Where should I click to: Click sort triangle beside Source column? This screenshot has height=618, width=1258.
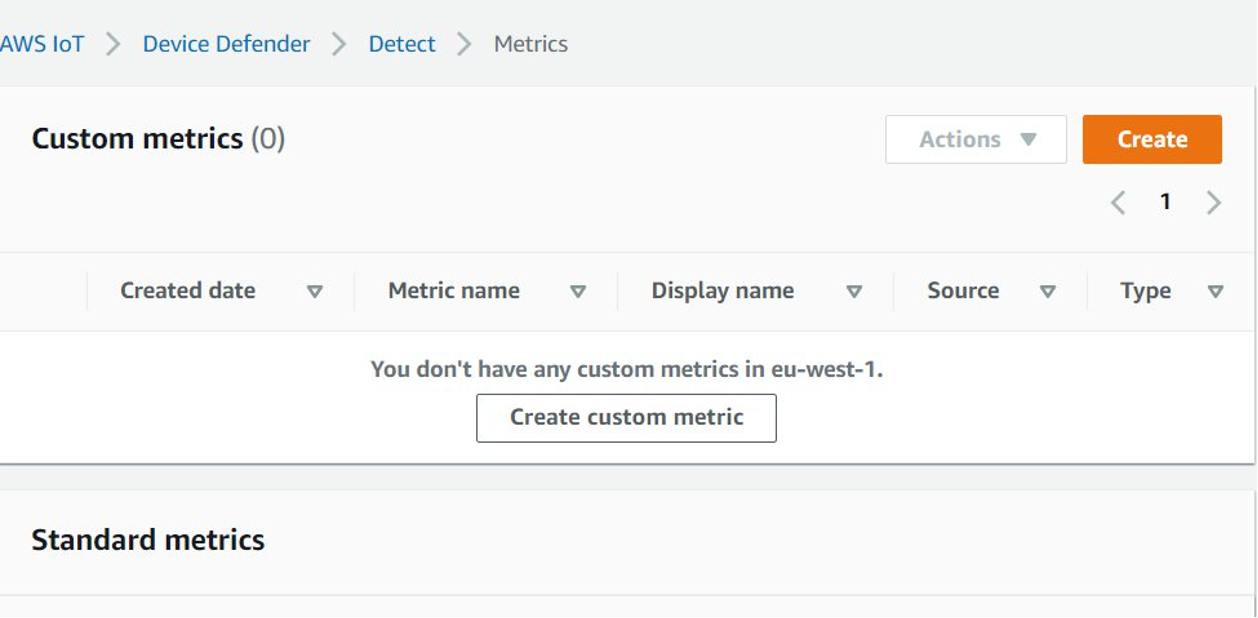tap(1047, 292)
